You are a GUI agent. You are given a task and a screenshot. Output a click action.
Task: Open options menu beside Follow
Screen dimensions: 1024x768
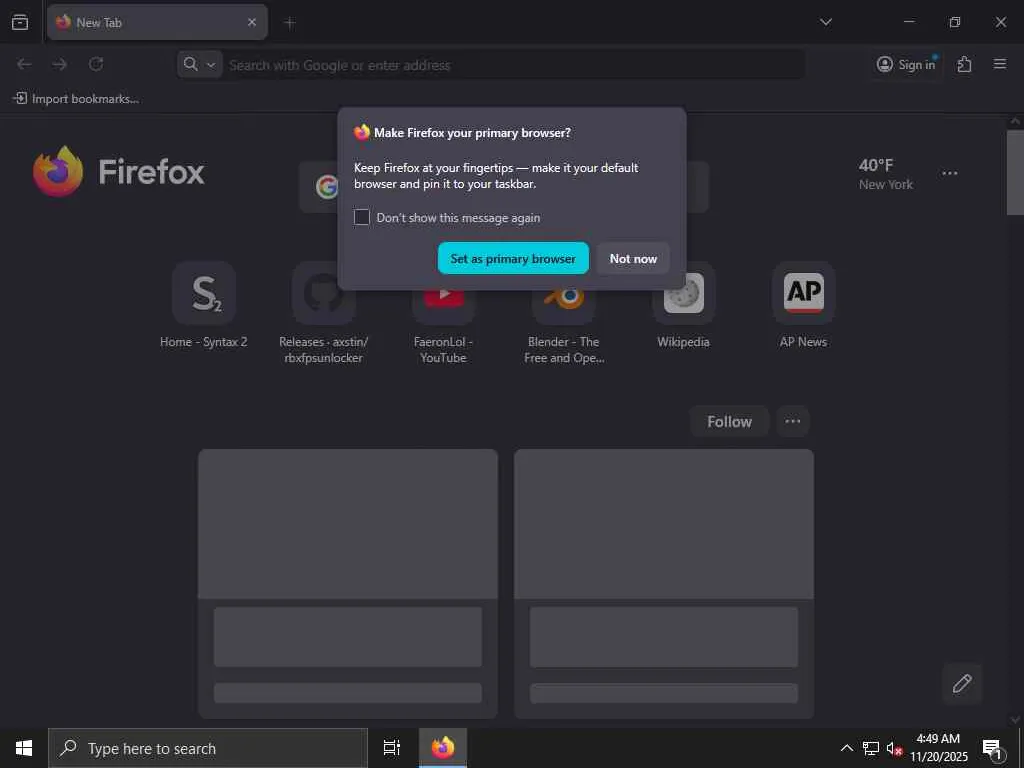(x=793, y=421)
